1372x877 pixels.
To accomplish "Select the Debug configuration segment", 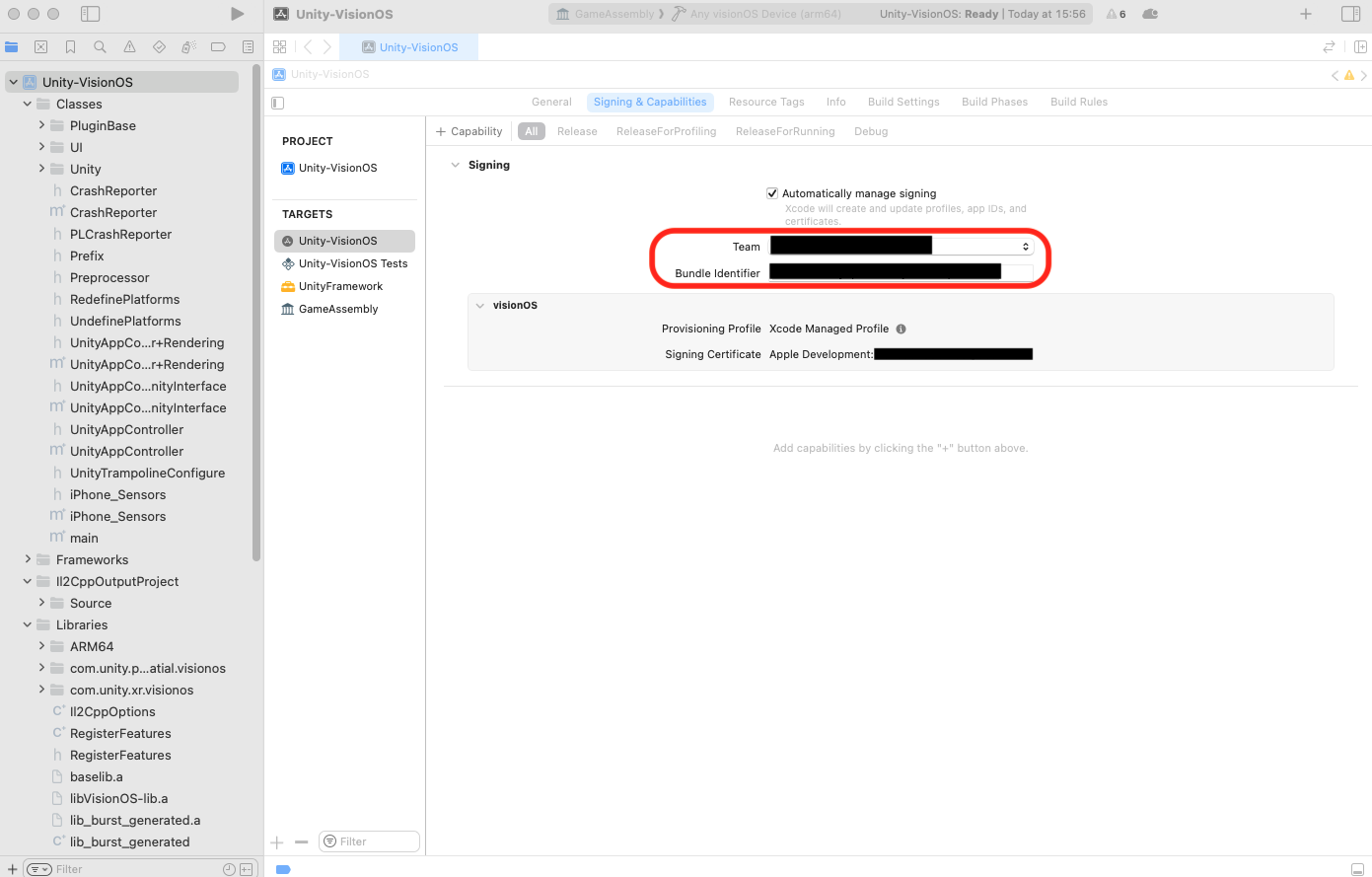I will [x=871, y=130].
